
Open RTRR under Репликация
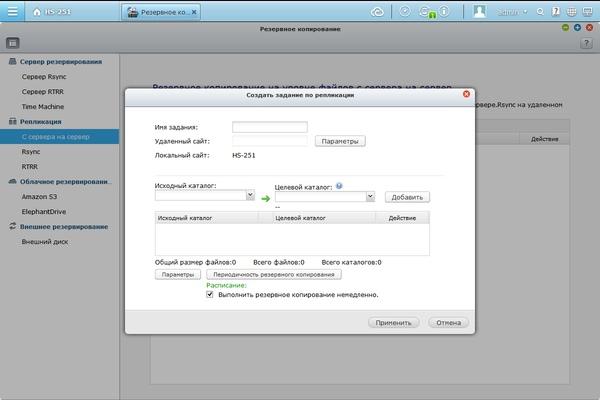(x=29, y=167)
